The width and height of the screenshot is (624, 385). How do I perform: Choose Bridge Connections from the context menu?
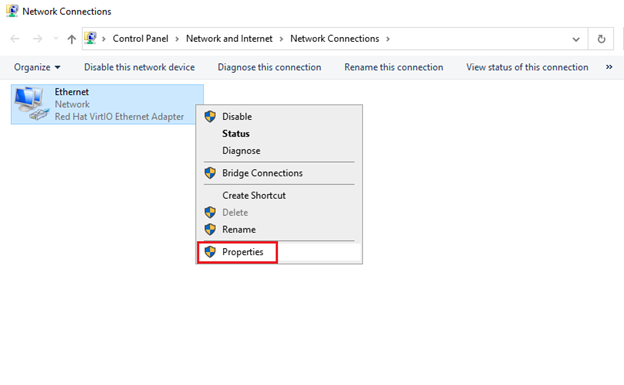click(279, 173)
